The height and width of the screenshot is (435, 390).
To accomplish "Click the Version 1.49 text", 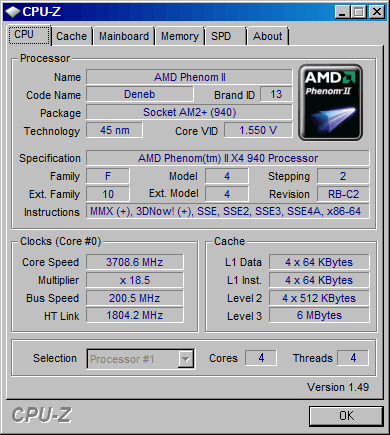I will click(338, 387).
